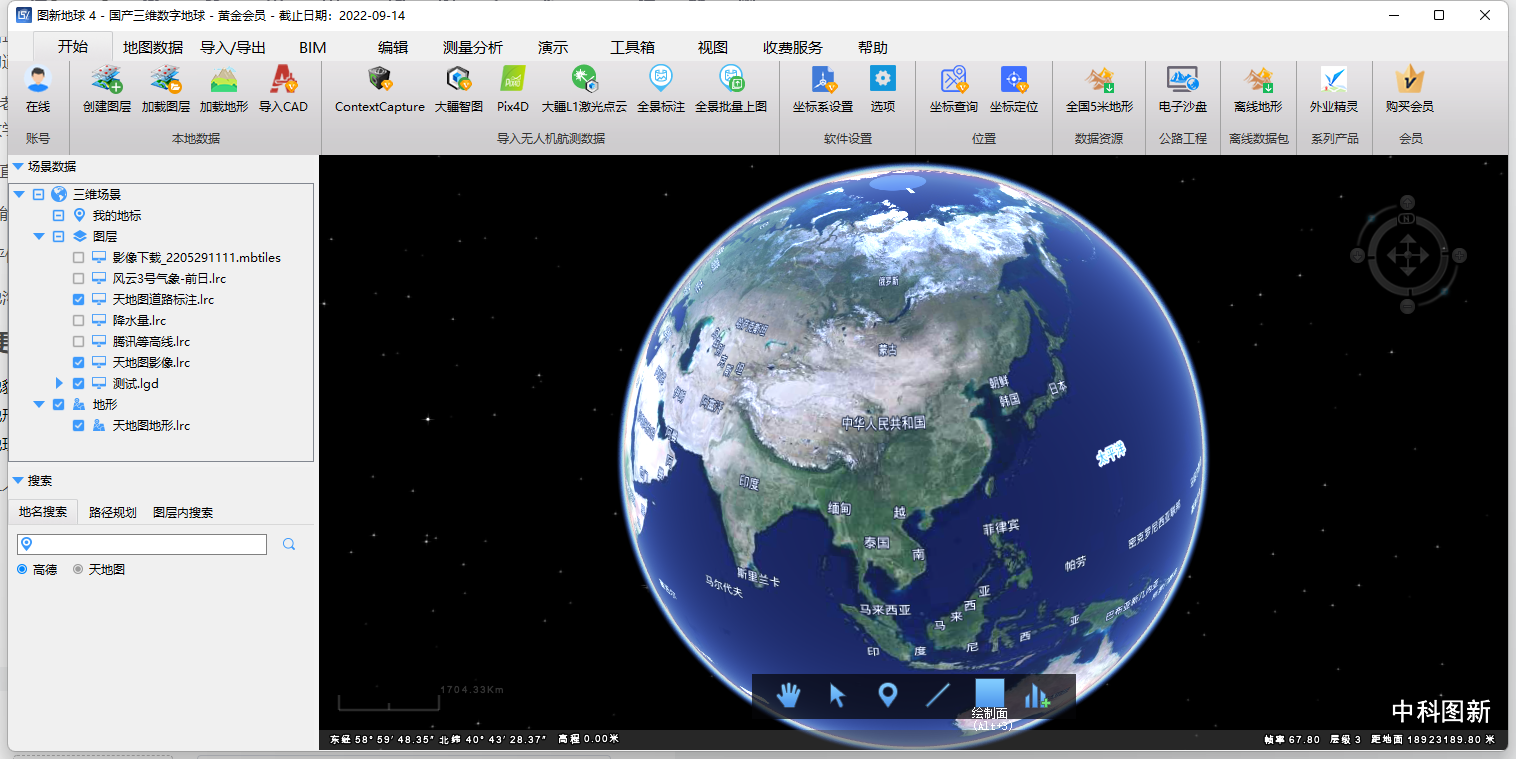Enable 影像下载_2205291111.mbtiles layer checkbox
This screenshot has width=1516, height=759.
[x=78, y=258]
